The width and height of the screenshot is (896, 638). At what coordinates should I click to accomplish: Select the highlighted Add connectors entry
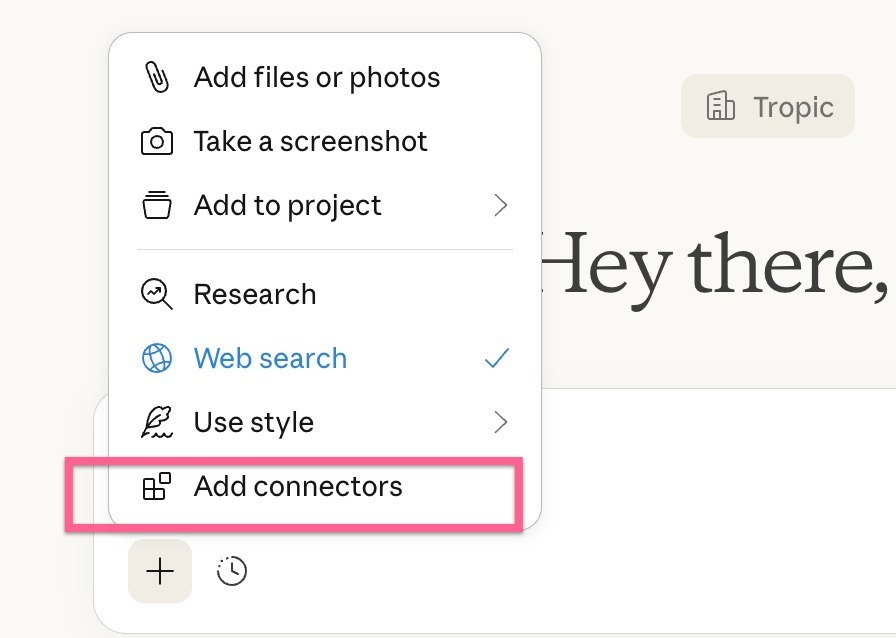click(298, 487)
